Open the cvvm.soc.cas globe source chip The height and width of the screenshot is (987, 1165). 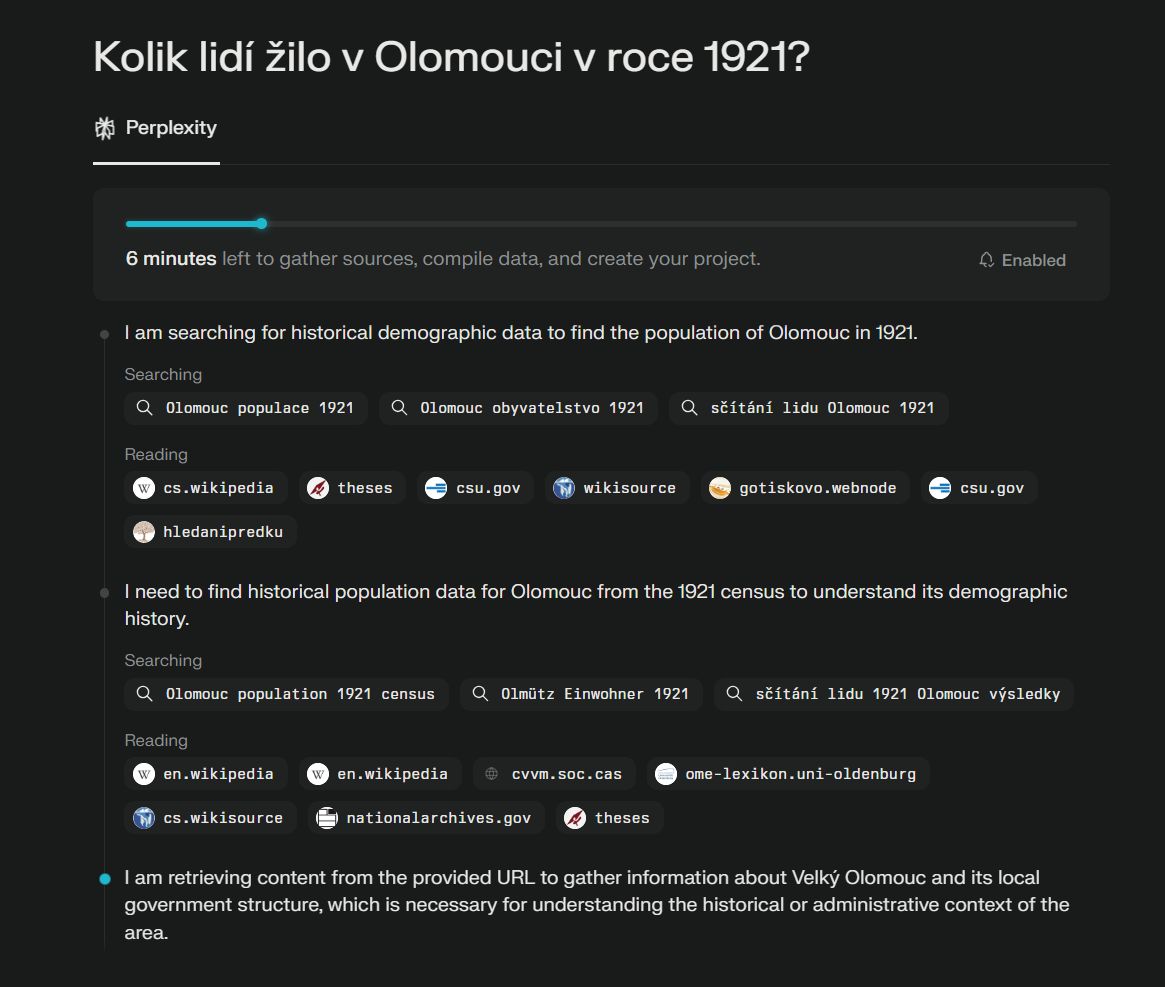554,774
